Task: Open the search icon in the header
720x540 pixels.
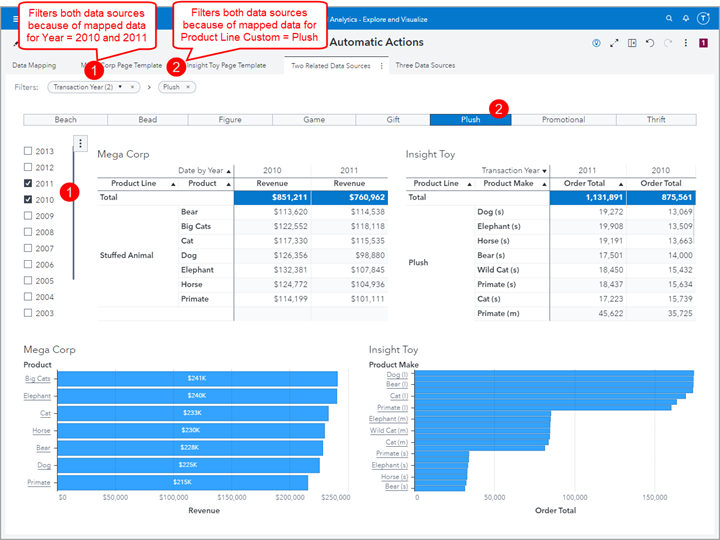Action: point(669,18)
